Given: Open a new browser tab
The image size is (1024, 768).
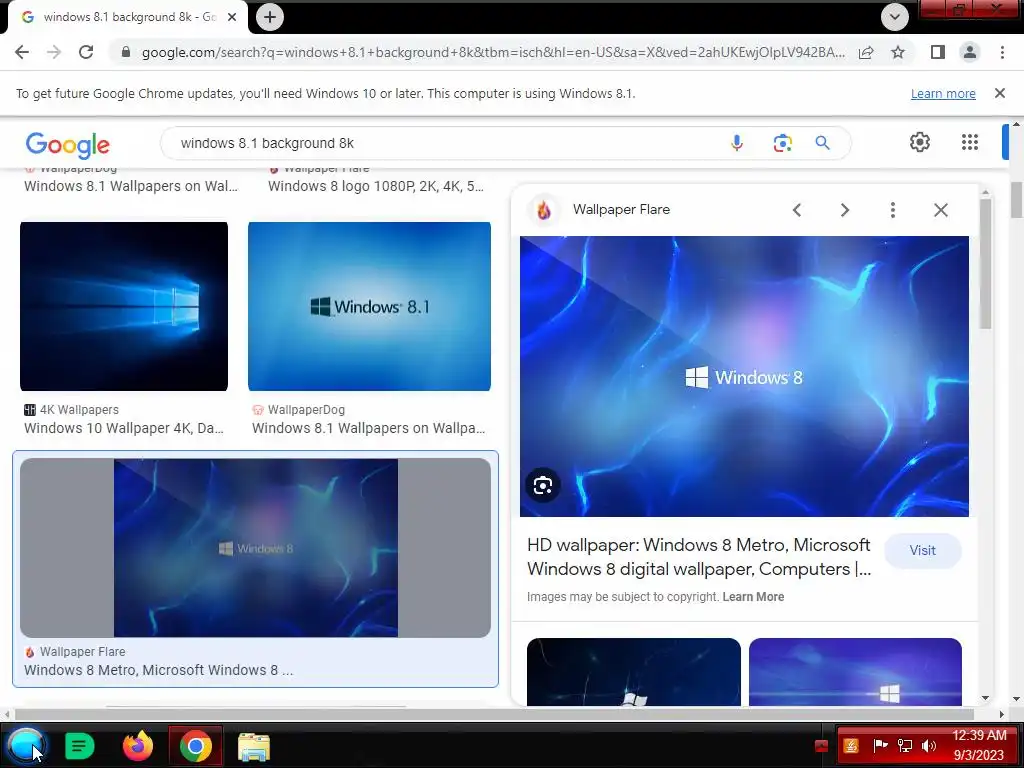Looking at the screenshot, I should pos(270,17).
